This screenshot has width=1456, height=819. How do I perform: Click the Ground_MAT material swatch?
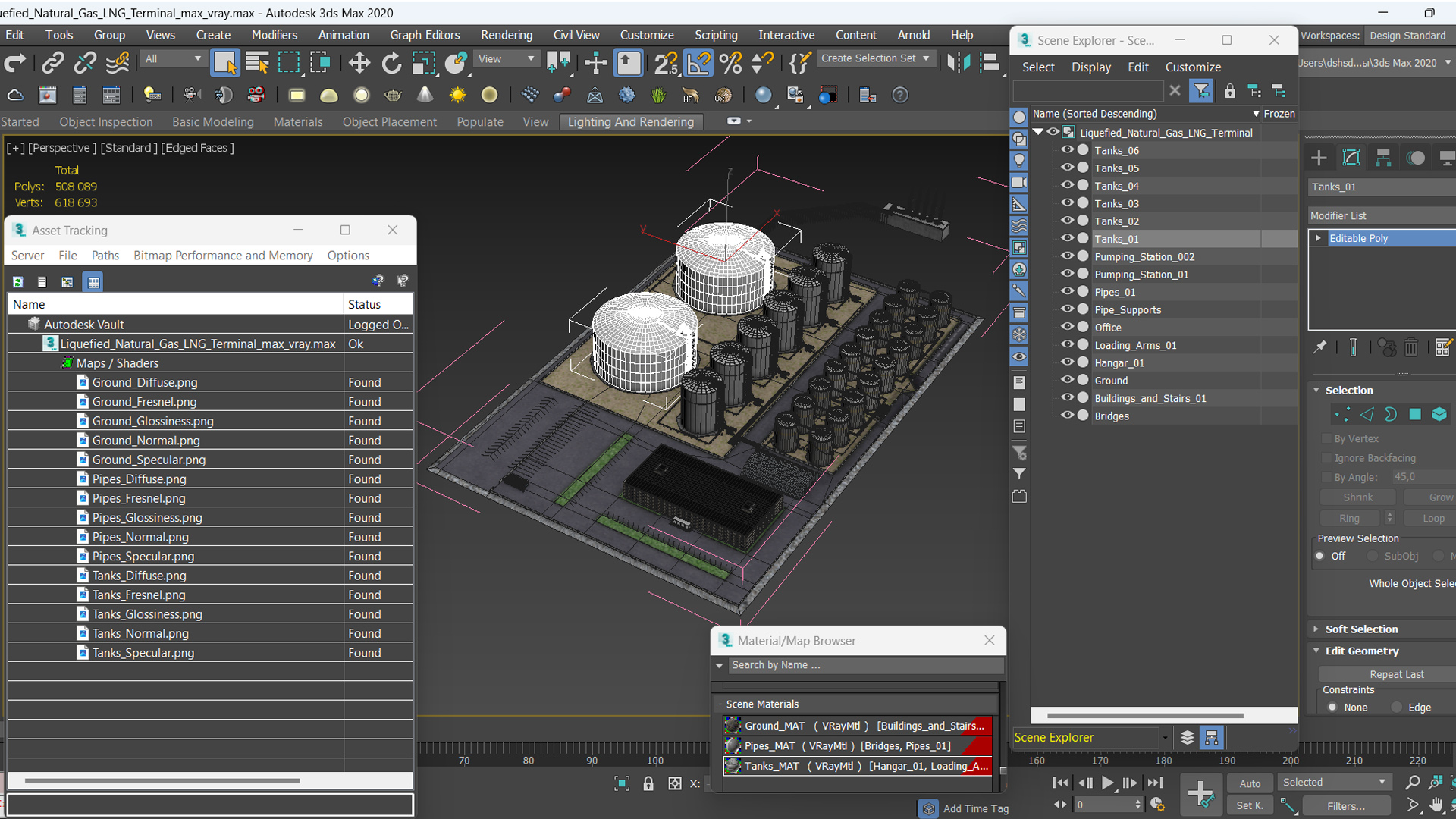(732, 726)
